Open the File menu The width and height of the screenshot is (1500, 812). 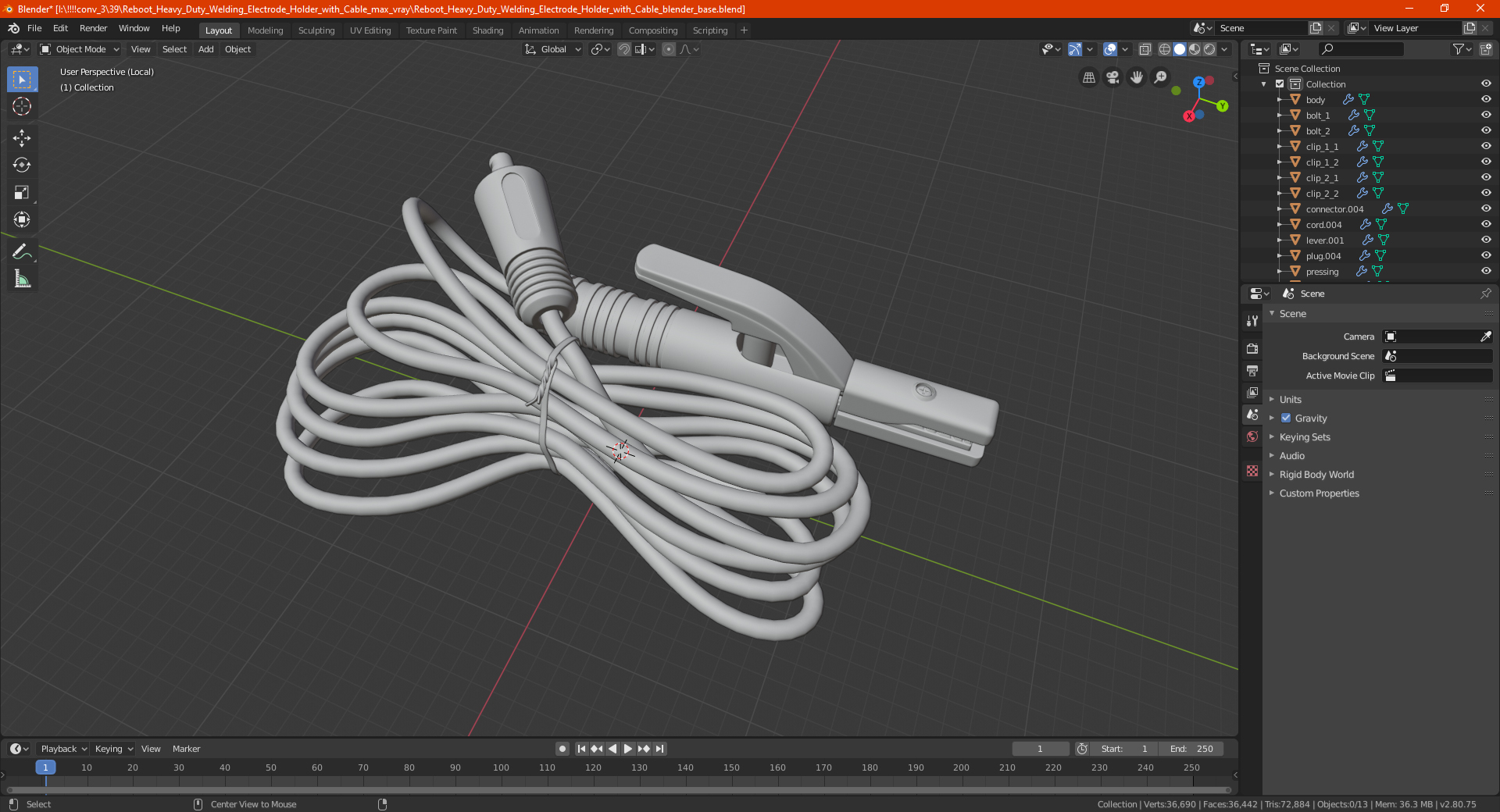tap(34, 28)
